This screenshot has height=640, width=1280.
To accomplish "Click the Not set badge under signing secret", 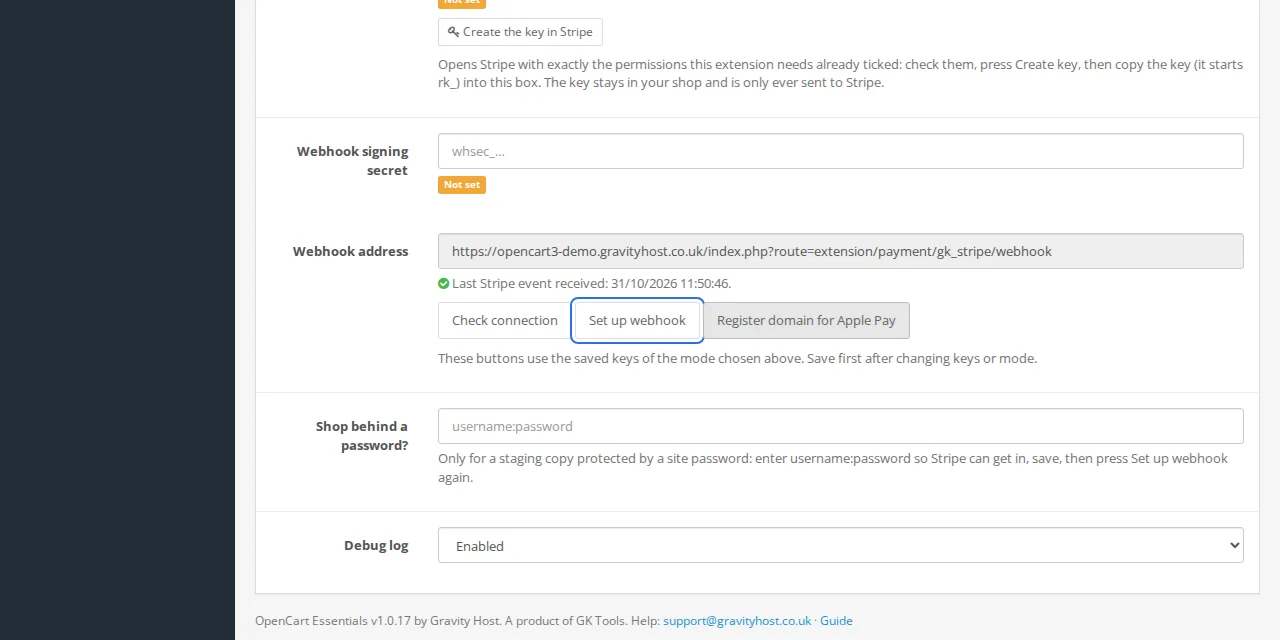I will tap(462, 185).
